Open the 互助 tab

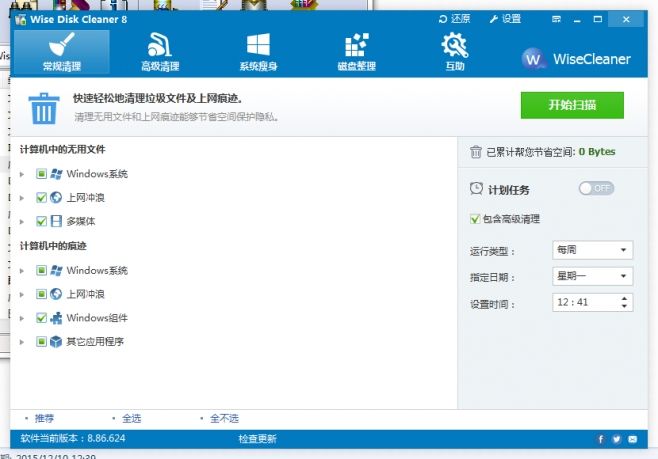(455, 52)
